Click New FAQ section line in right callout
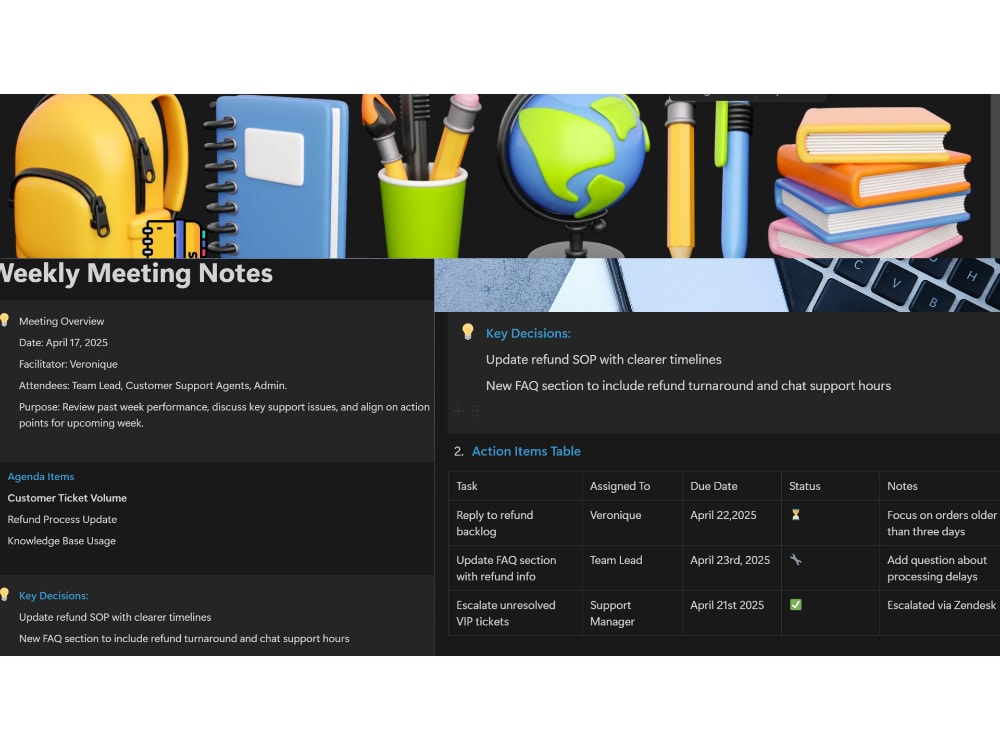Image resolution: width=1000 pixels, height=750 pixels. 688,386
